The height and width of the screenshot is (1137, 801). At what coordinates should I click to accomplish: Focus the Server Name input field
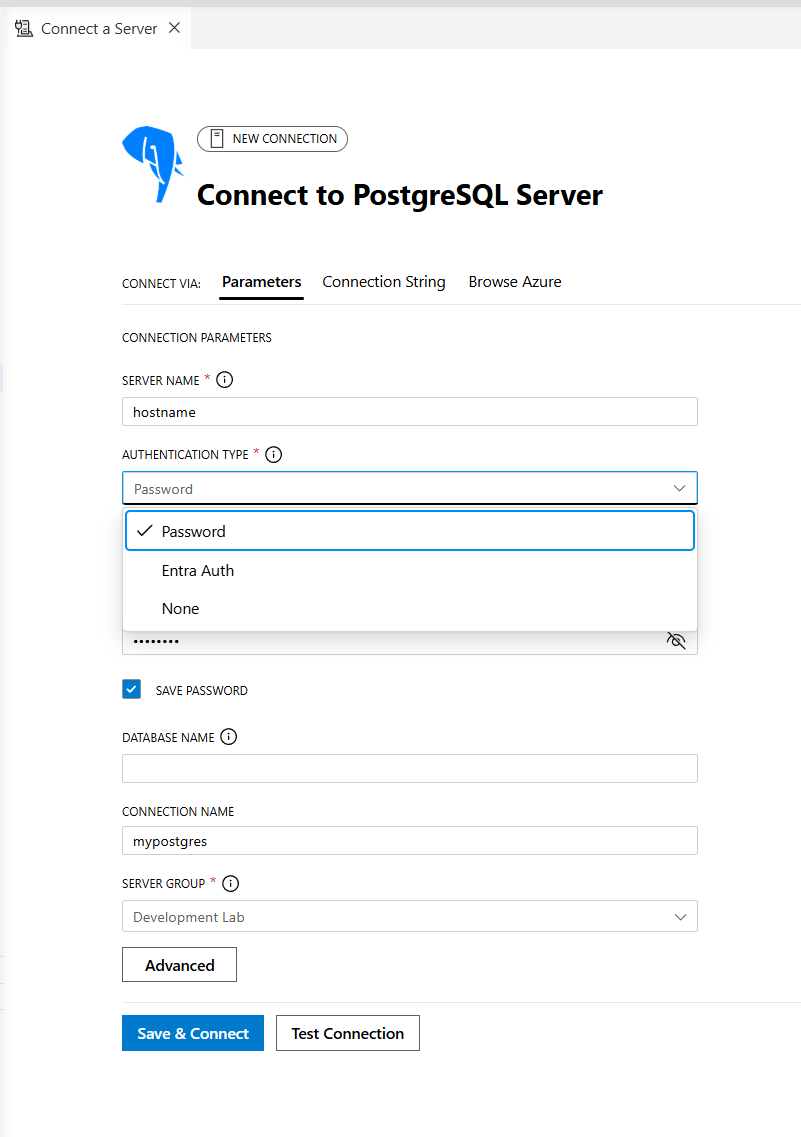click(x=410, y=412)
